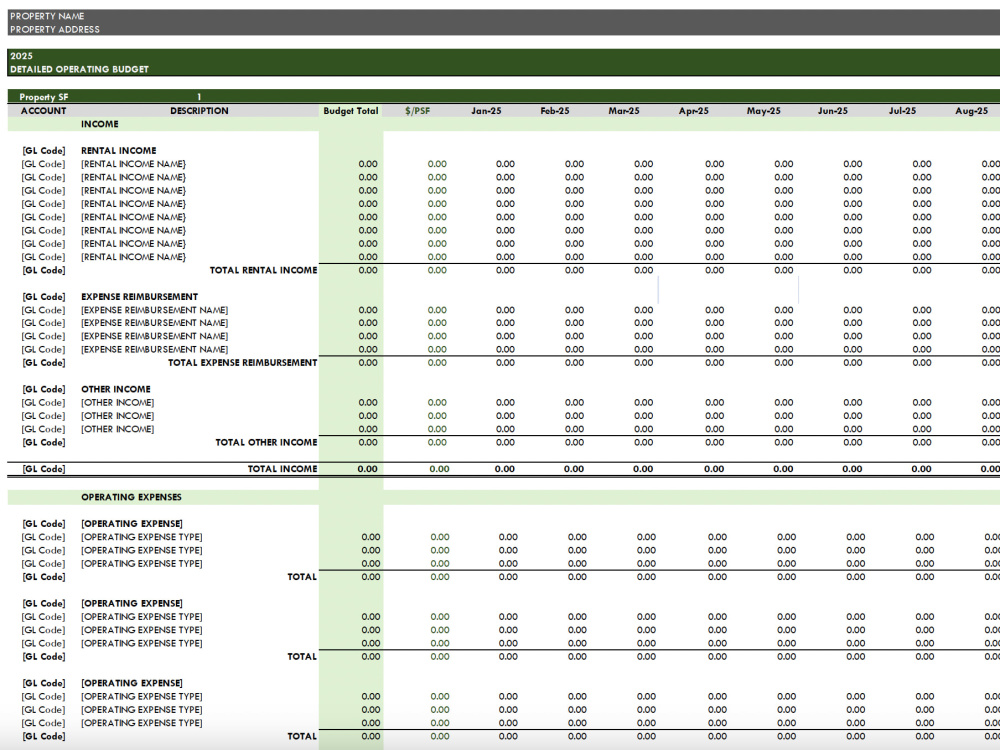Click GL Code beside RENTAL INCOME heading
The height and width of the screenshot is (750, 1000).
(43, 151)
